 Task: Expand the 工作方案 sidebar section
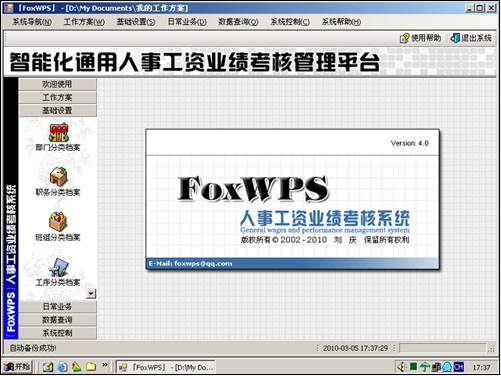click(58, 97)
